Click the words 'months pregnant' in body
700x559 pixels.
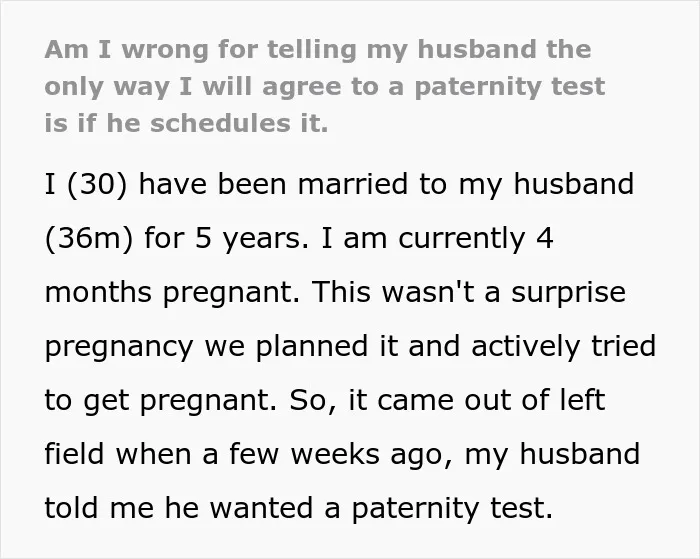172,292
